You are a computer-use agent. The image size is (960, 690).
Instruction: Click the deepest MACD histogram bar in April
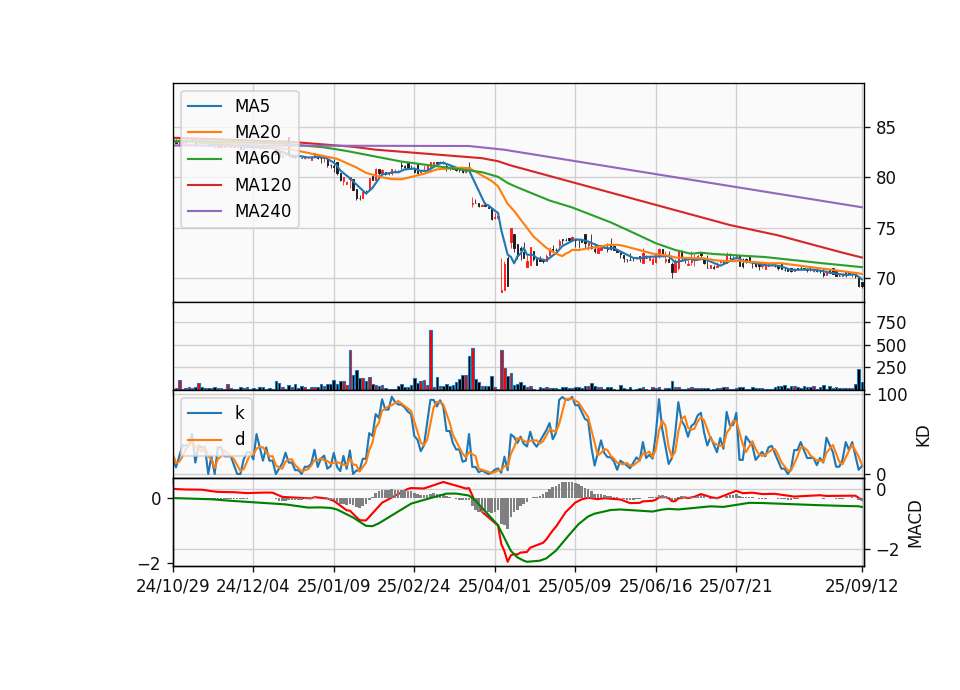coord(506,514)
